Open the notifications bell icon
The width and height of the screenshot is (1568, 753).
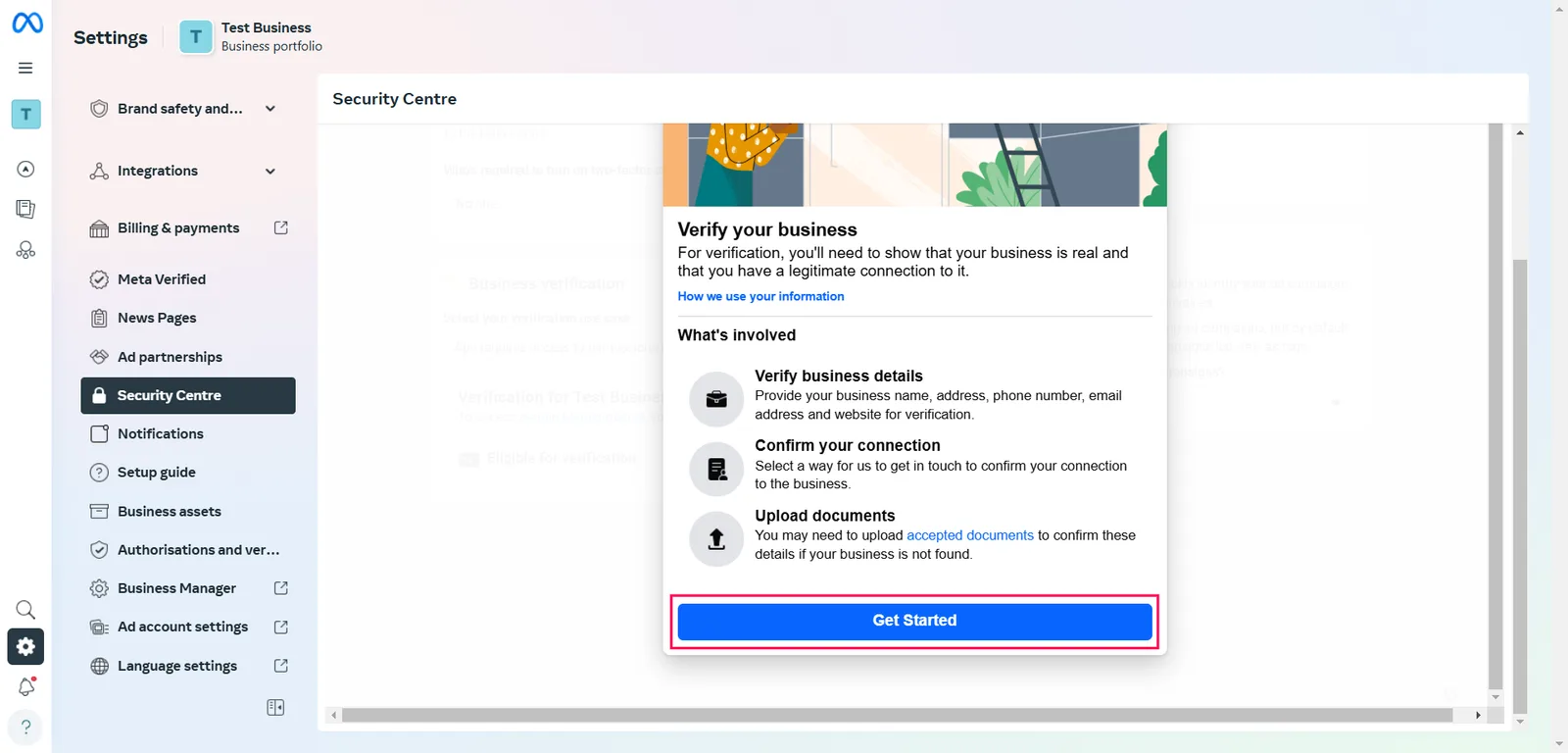point(26,686)
